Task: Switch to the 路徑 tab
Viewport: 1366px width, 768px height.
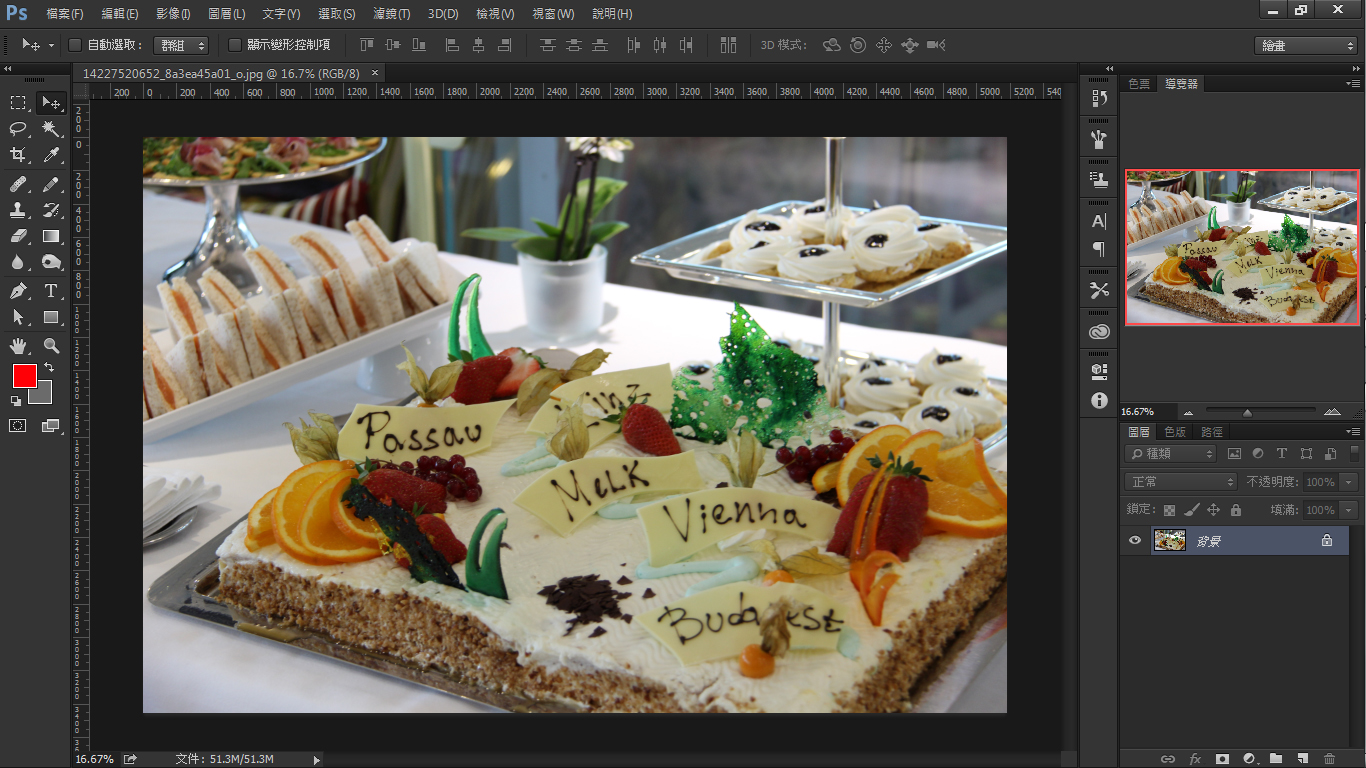Action: click(1212, 432)
